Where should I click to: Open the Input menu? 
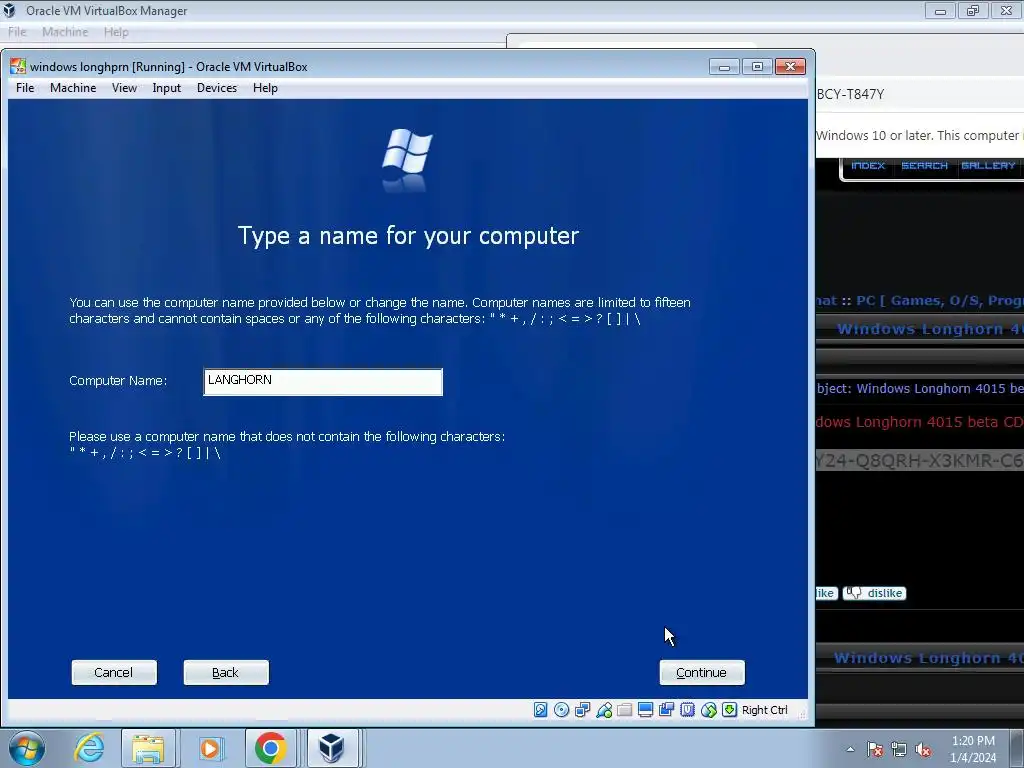(167, 88)
